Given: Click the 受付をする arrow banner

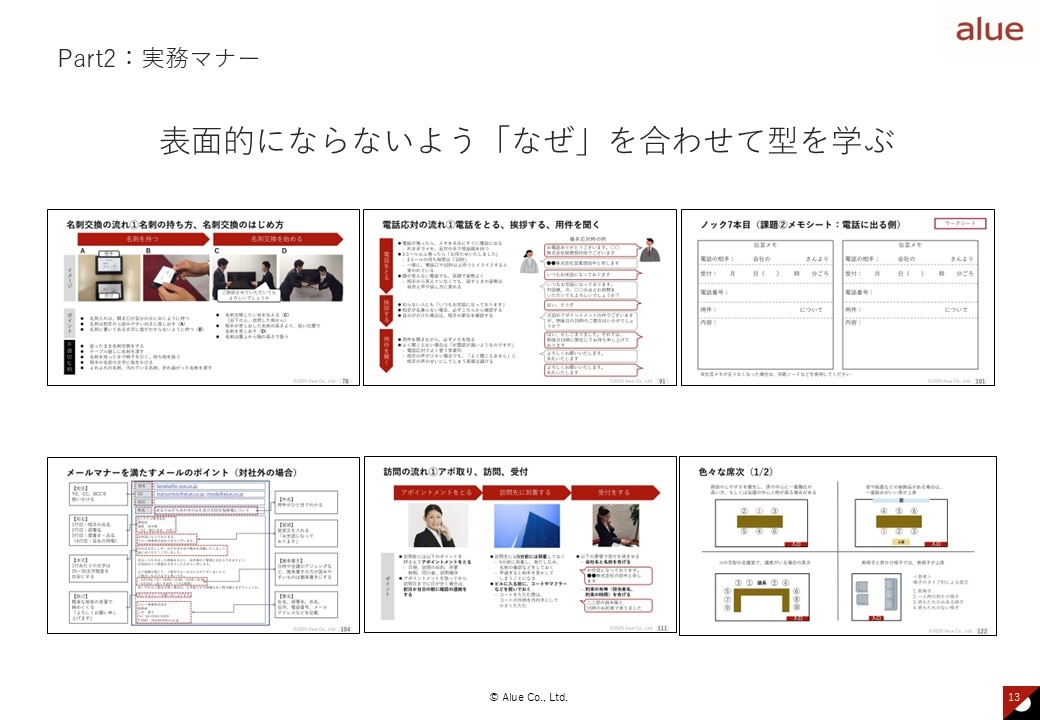Looking at the screenshot, I should tap(616, 492).
